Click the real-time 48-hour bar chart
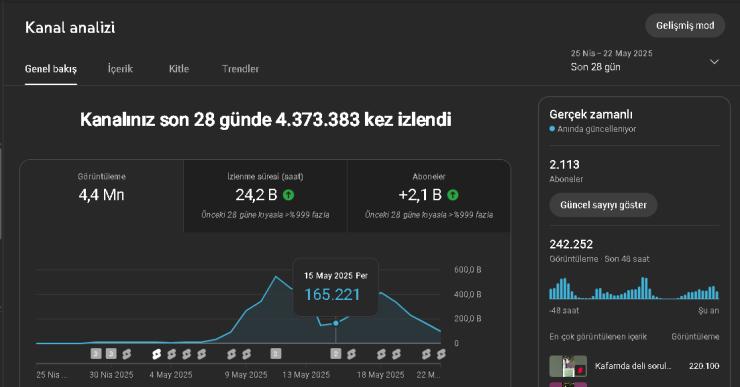 (634, 288)
